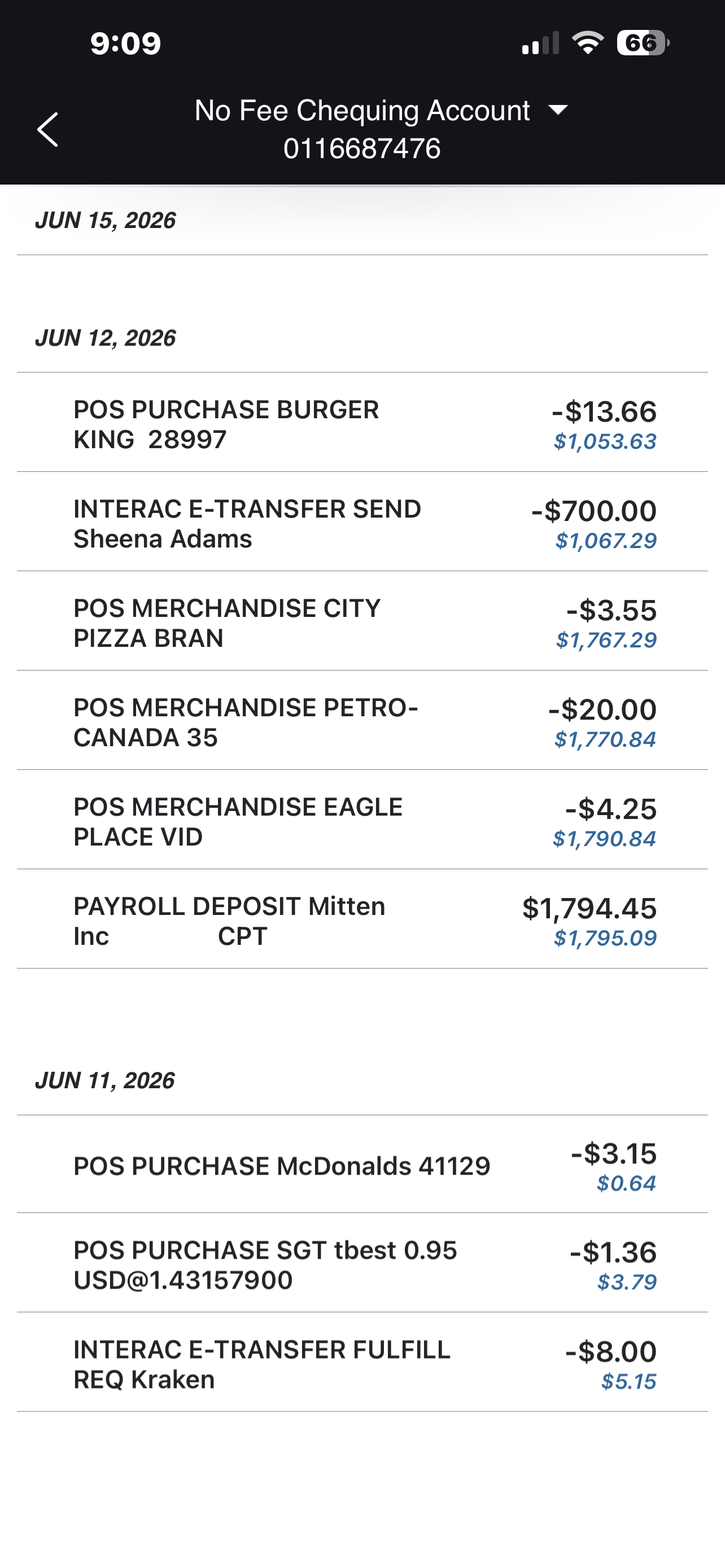Expand the account selector dropdown arrow
Screen dimensions: 725x1568
pos(558,110)
